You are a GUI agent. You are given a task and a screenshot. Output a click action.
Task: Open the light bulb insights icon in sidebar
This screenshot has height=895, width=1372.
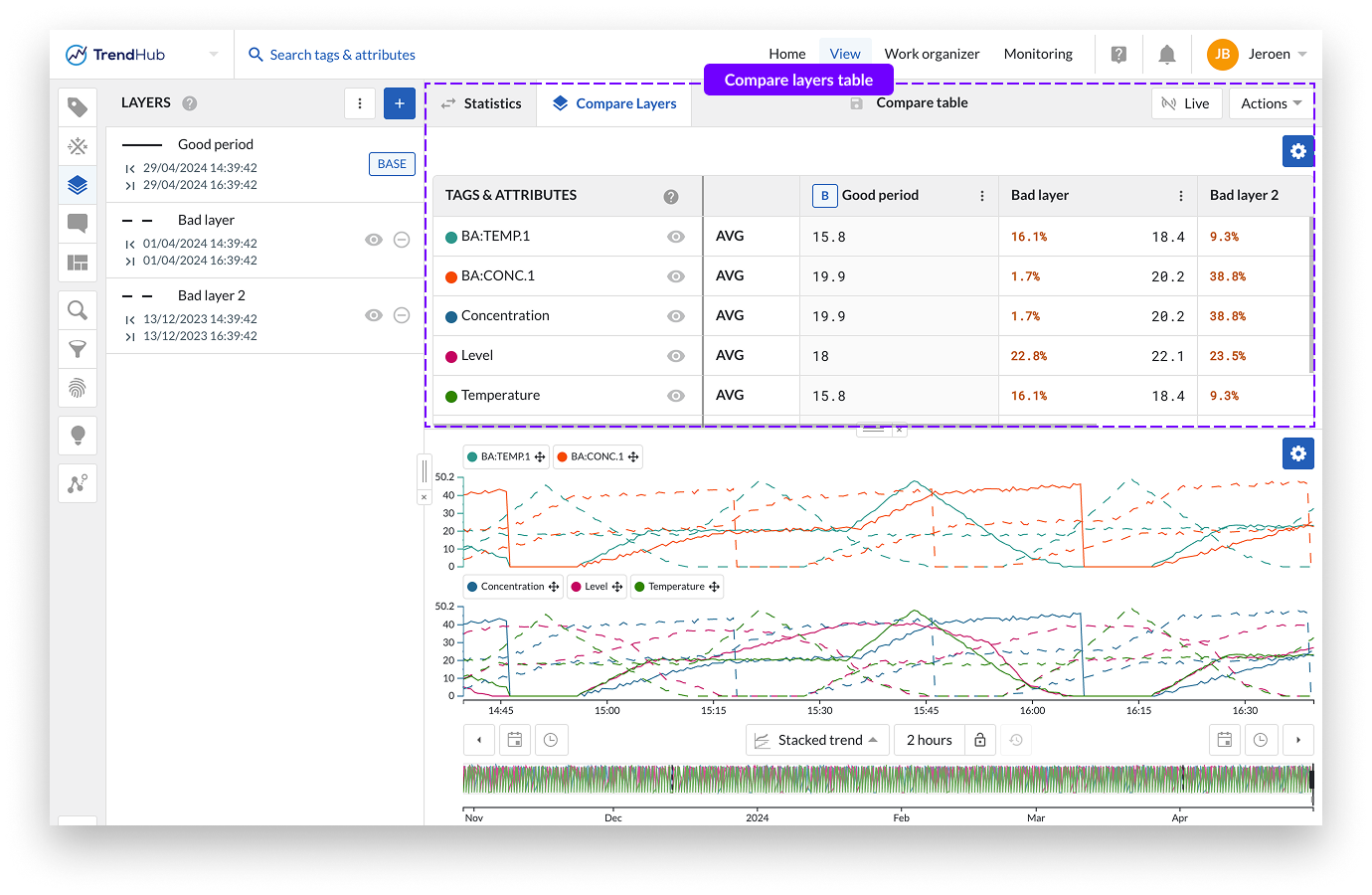click(78, 435)
